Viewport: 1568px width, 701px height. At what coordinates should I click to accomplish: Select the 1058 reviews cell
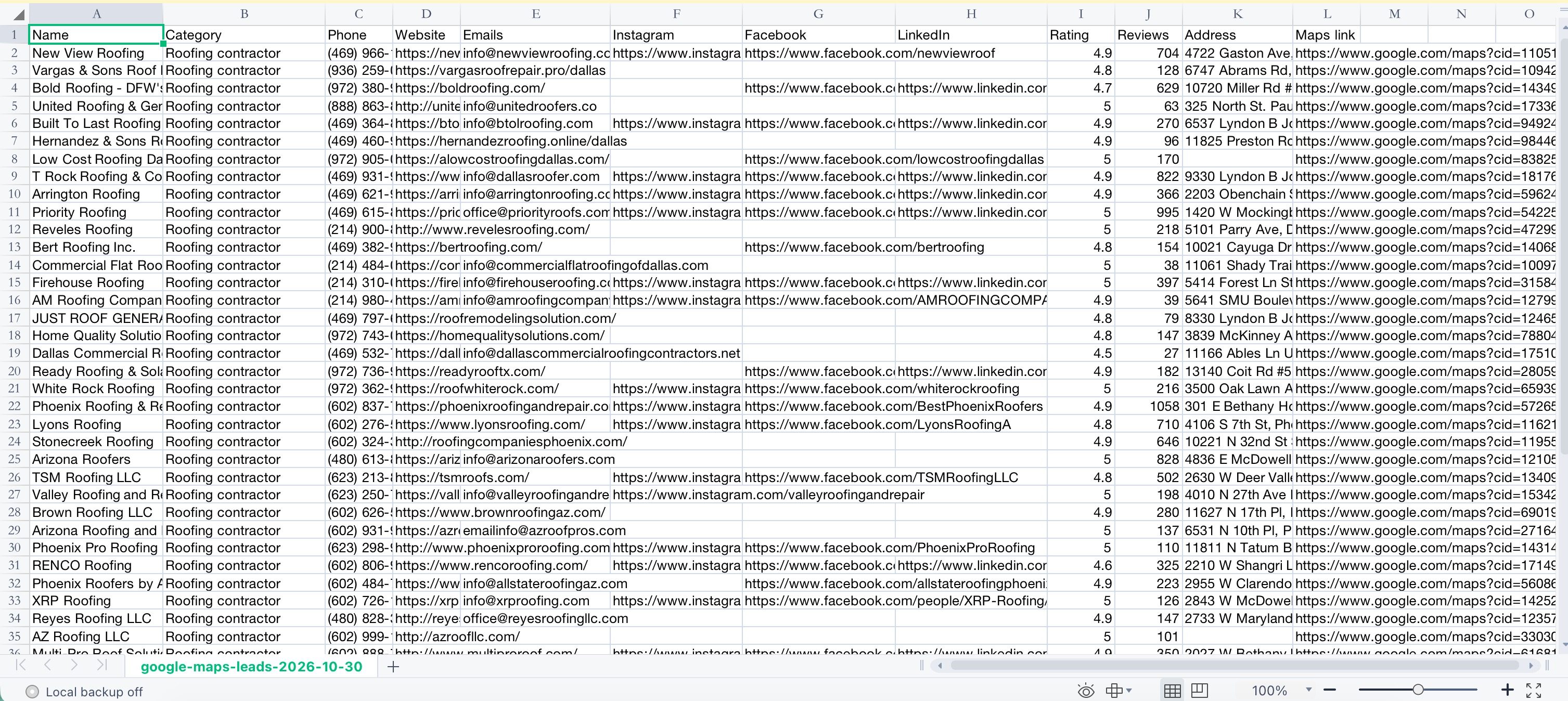pos(1148,406)
